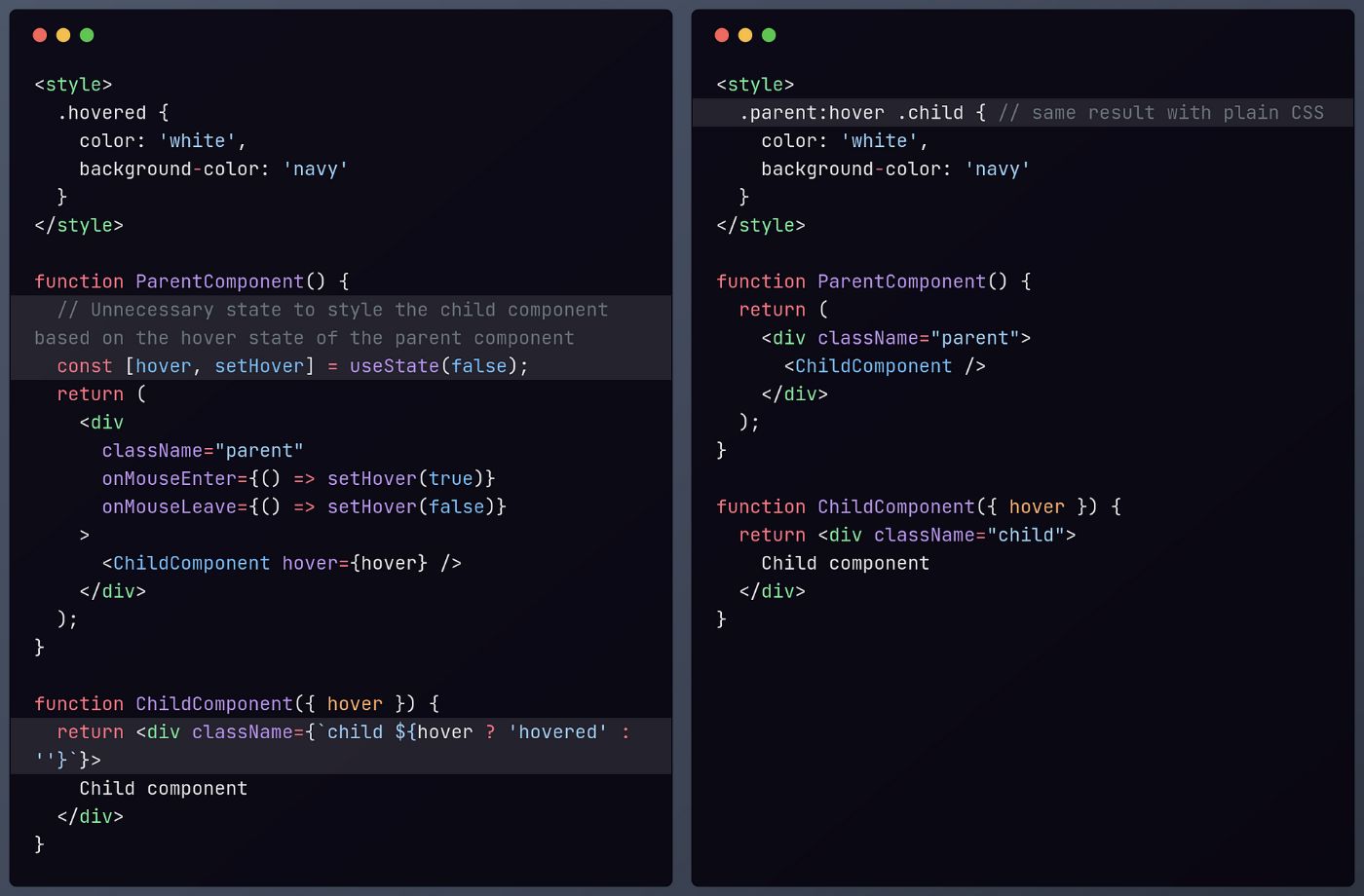The height and width of the screenshot is (896, 1364).
Task: Click the '// Unnecessary state to style' comment line
Action: [x=332, y=310]
